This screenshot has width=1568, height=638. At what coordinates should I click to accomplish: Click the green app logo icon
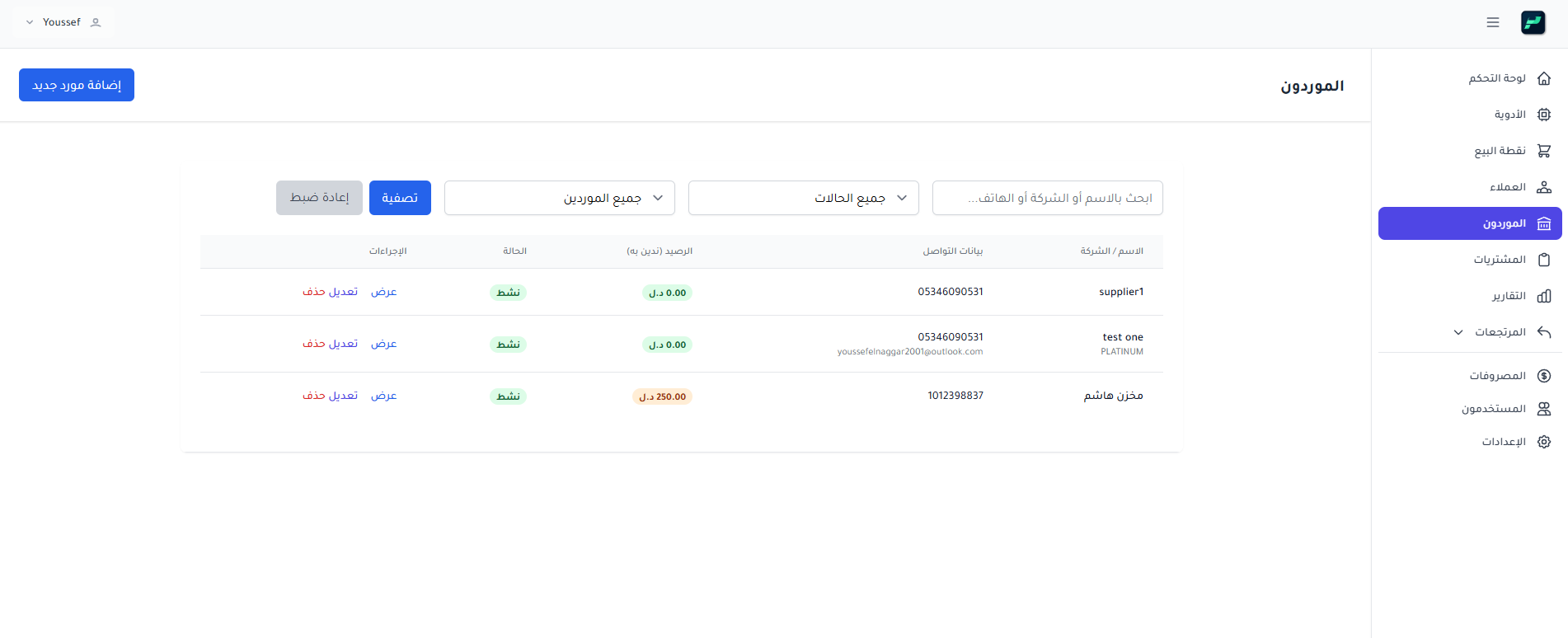point(1533,22)
